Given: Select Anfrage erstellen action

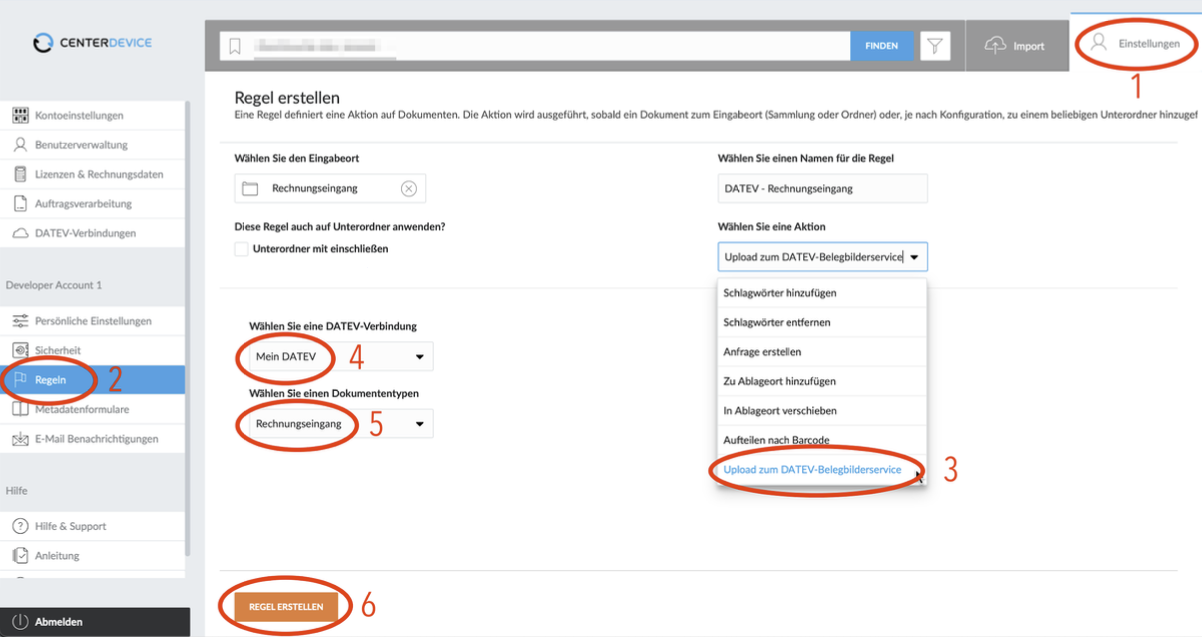Looking at the screenshot, I should 822,352.
